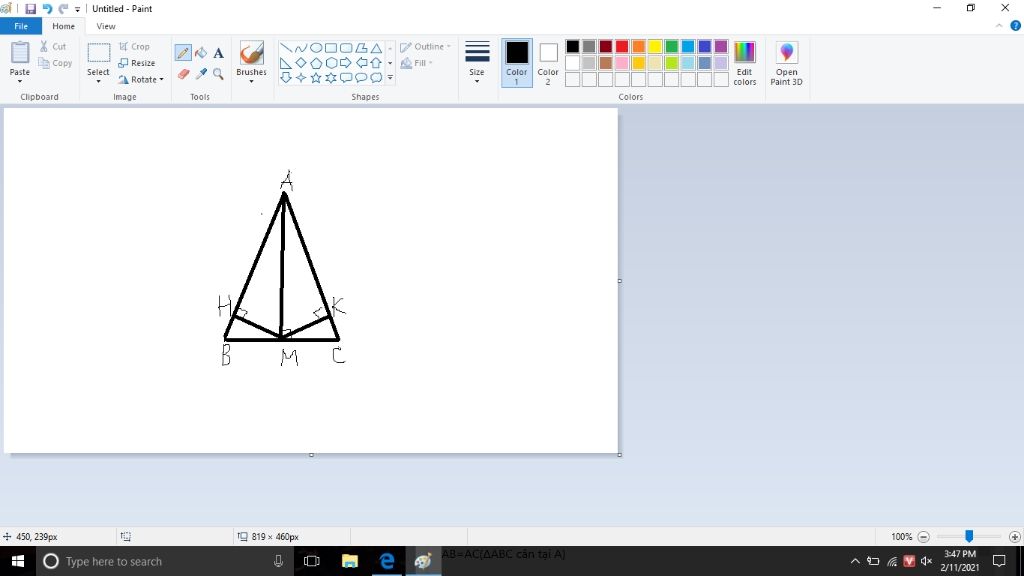This screenshot has height=576, width=1024.
Task: Expand the Shapes gallery more arrow
Action: click(x=390, y=78)
